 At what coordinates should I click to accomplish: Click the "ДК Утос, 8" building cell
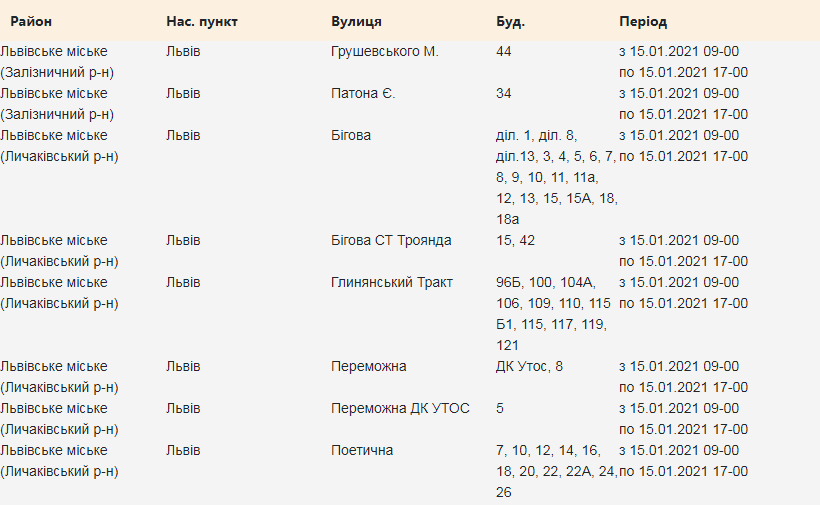[530, 366]
